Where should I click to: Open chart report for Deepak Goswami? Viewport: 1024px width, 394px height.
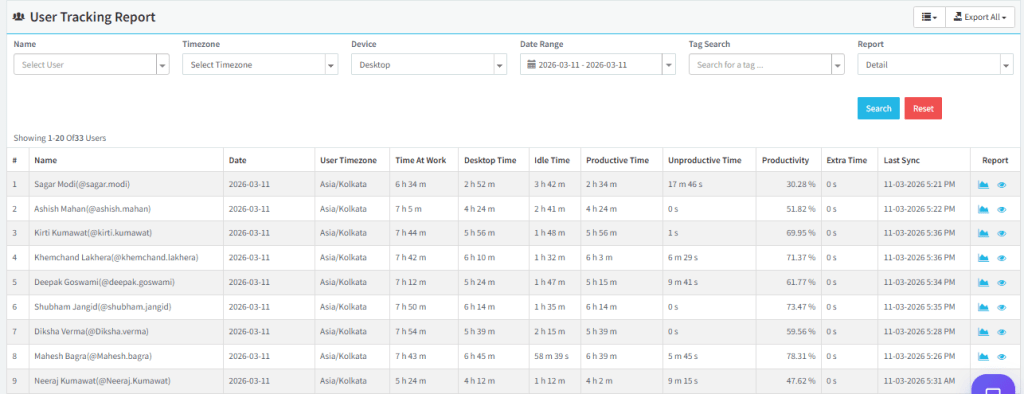pyautogui.click(x=983, y=283)
